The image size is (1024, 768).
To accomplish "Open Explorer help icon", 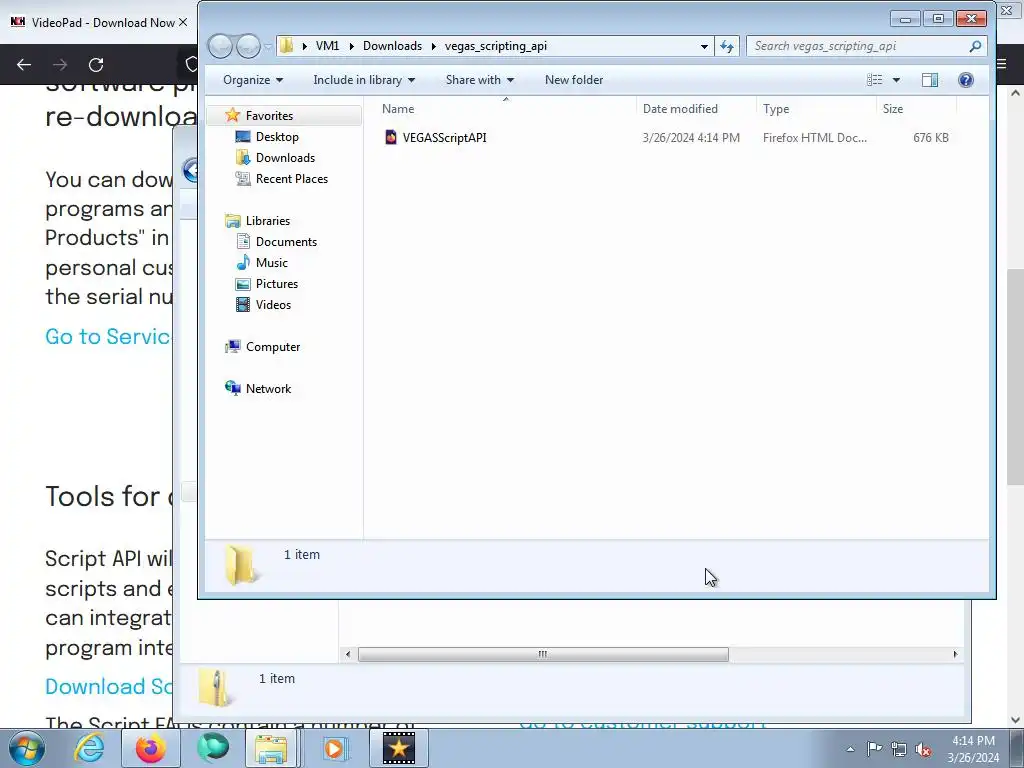I will pos(966,80).
